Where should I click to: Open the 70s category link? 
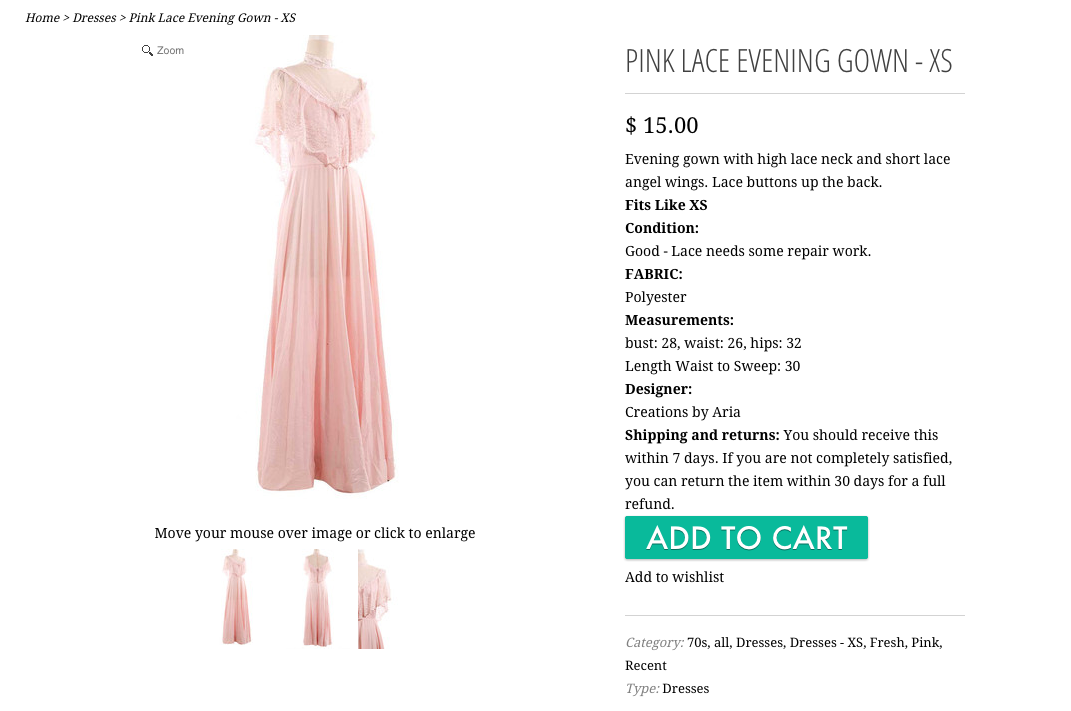click(697, 642)
